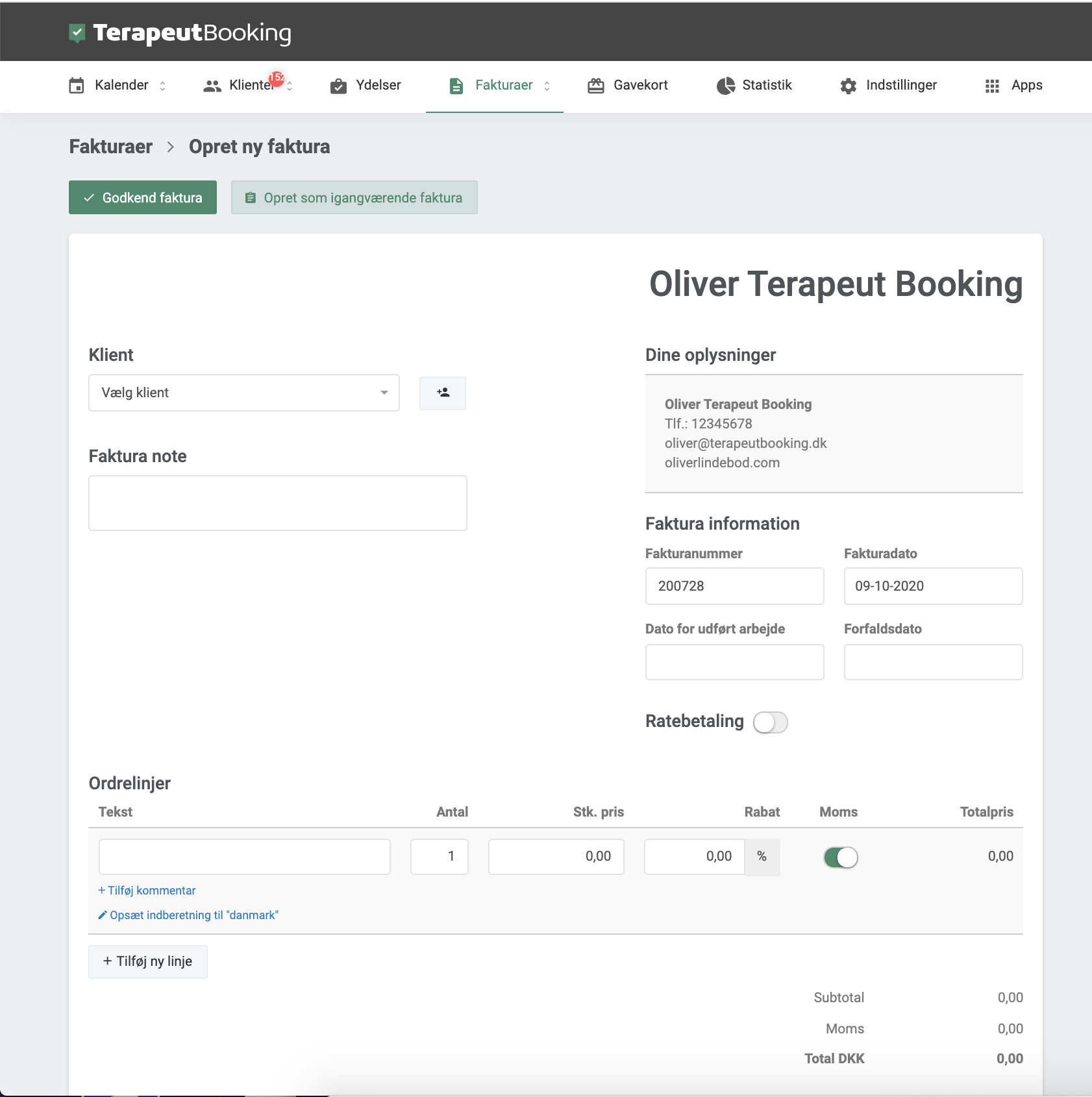1092x1097 pixels.
Task: Open the Statistik menu item
Action: tap(767, 85)
